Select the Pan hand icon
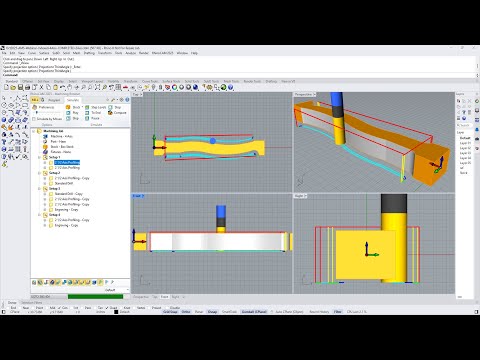This screenshot has height=360, width=480. coord(69,87)
